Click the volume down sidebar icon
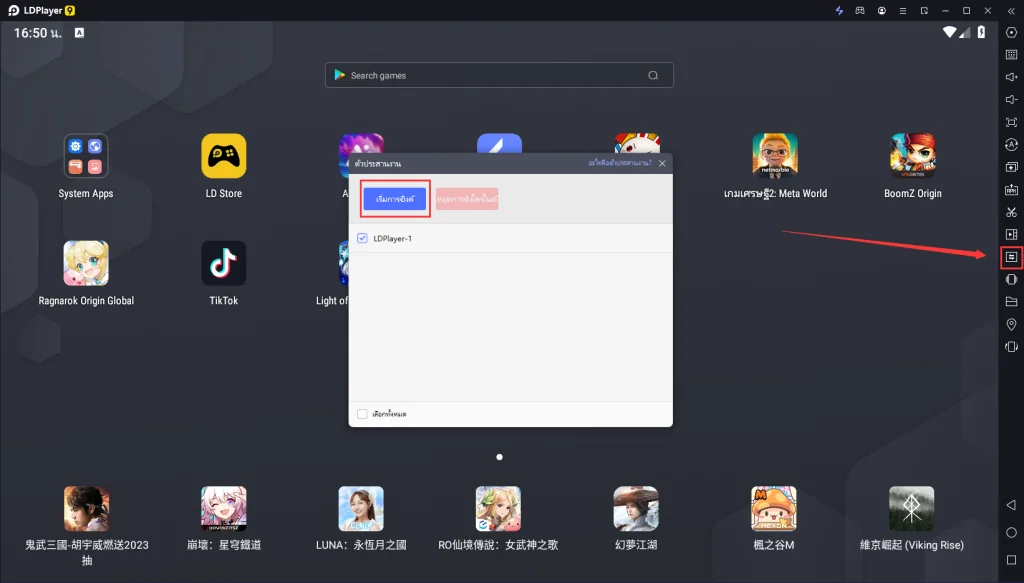This screenshot has height=583, width=1024. click(1011, 99)
